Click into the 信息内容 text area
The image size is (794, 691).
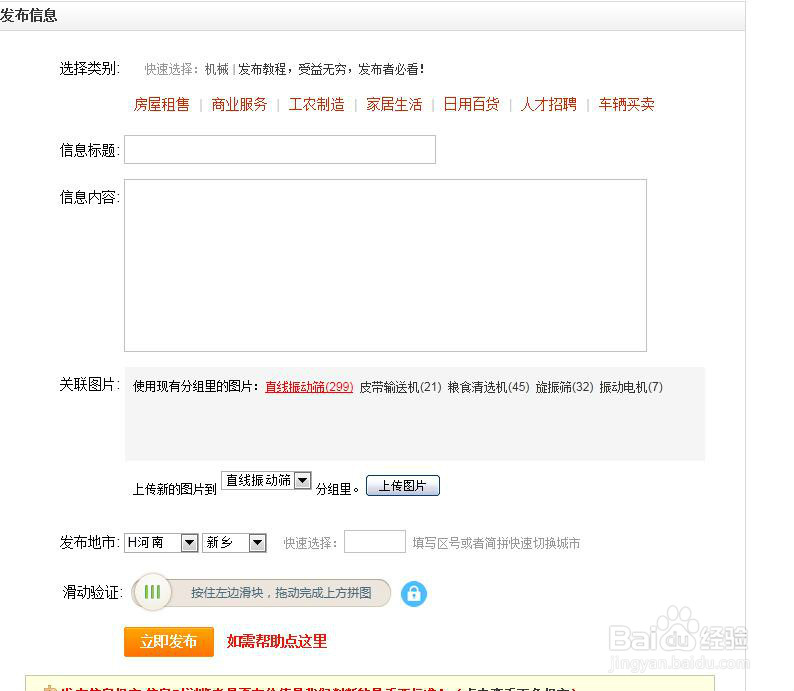click(x=385, y=265)
